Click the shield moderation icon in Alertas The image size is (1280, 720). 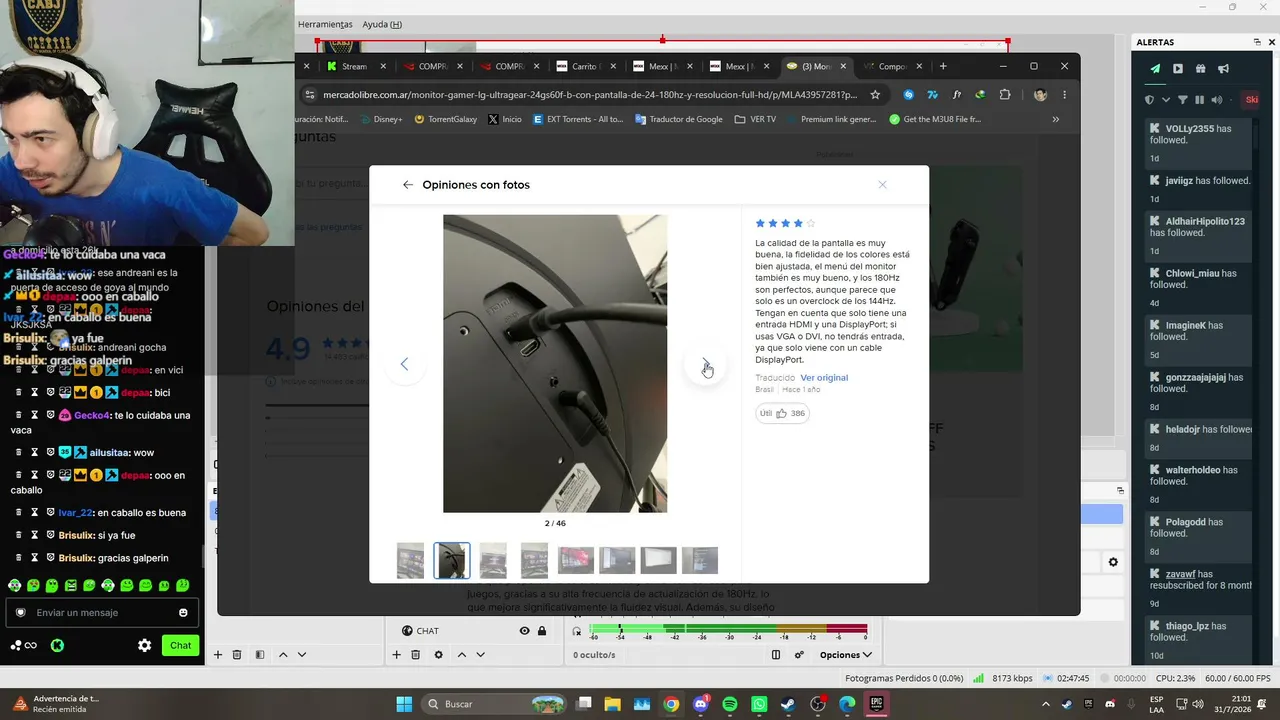(1150, 100)
